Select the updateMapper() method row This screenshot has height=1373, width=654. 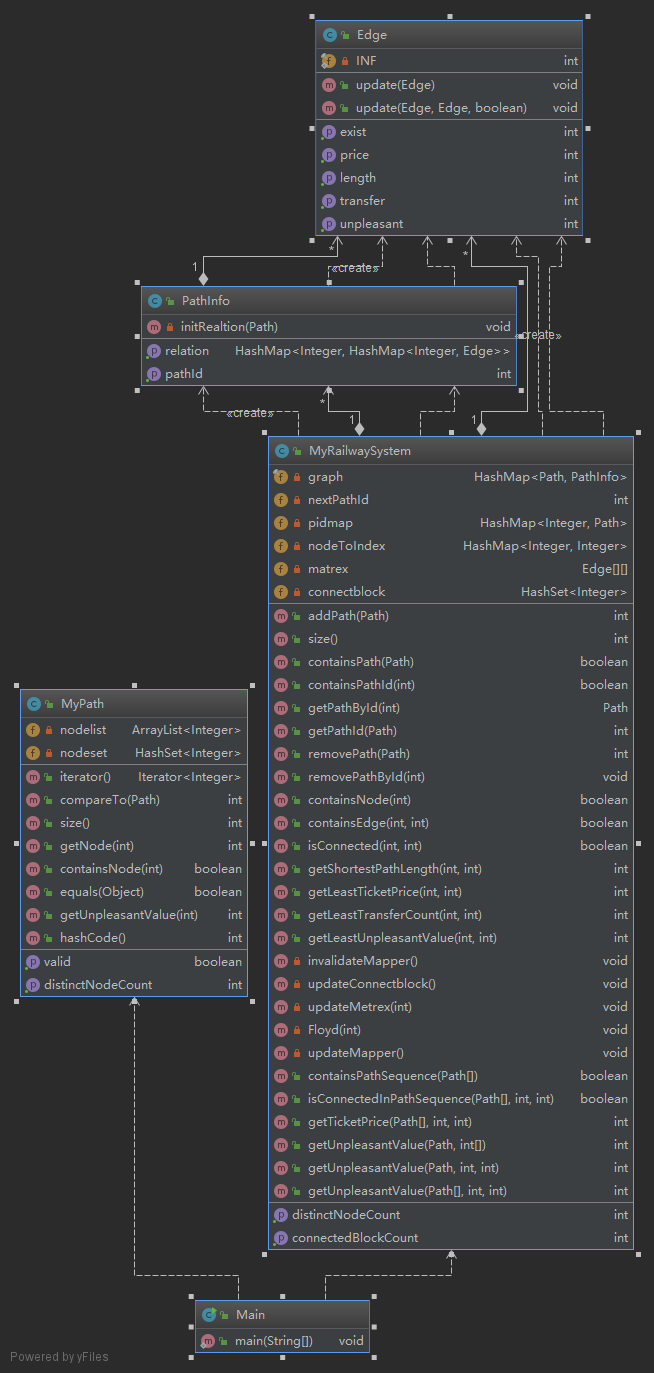coord(451,1053)
